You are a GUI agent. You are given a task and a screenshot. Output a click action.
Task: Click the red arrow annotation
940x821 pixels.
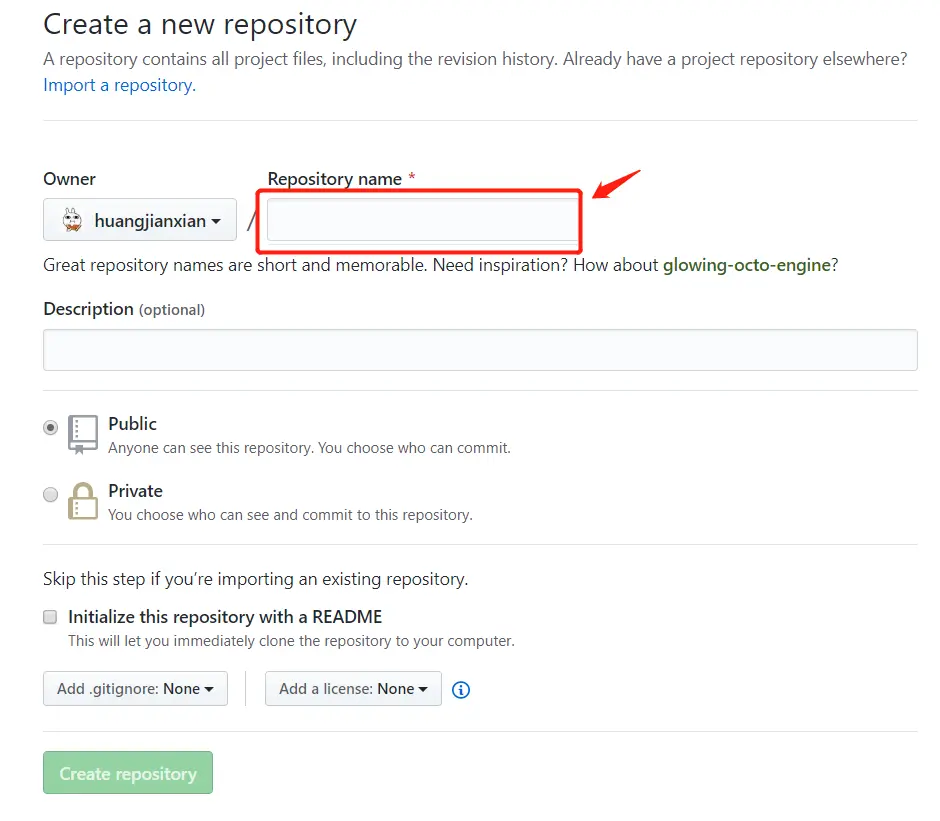pos(616,184)
